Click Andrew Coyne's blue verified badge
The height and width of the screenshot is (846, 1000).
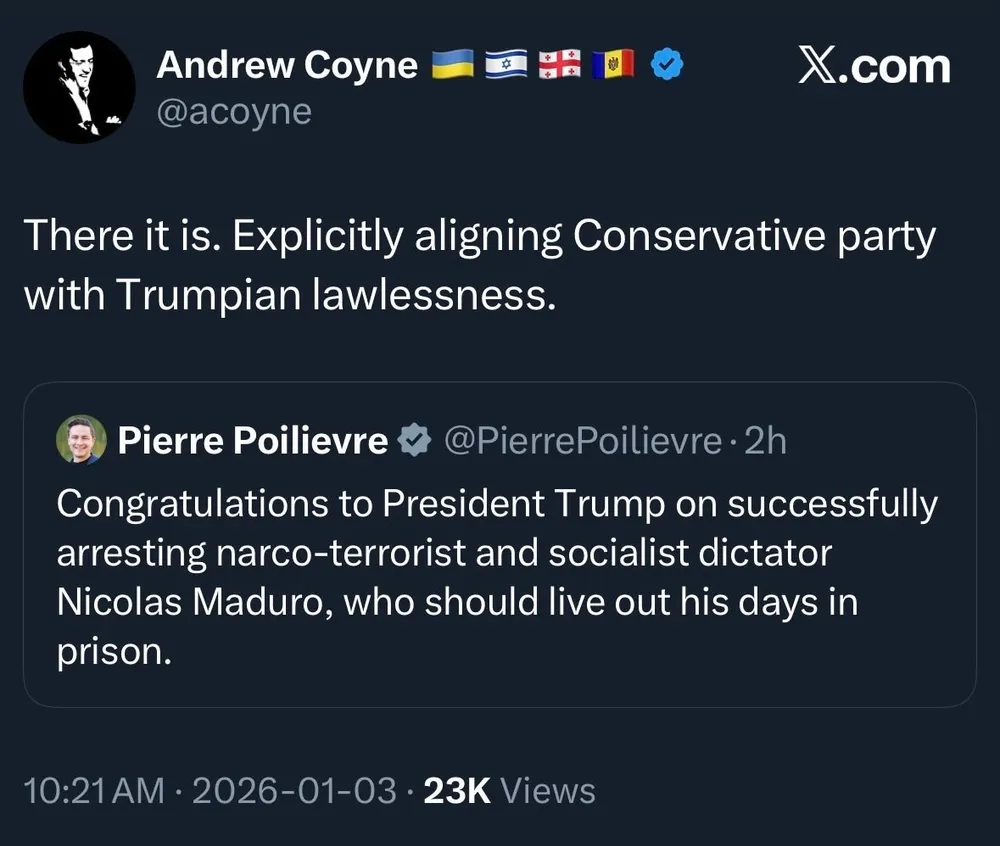[666, 66]
